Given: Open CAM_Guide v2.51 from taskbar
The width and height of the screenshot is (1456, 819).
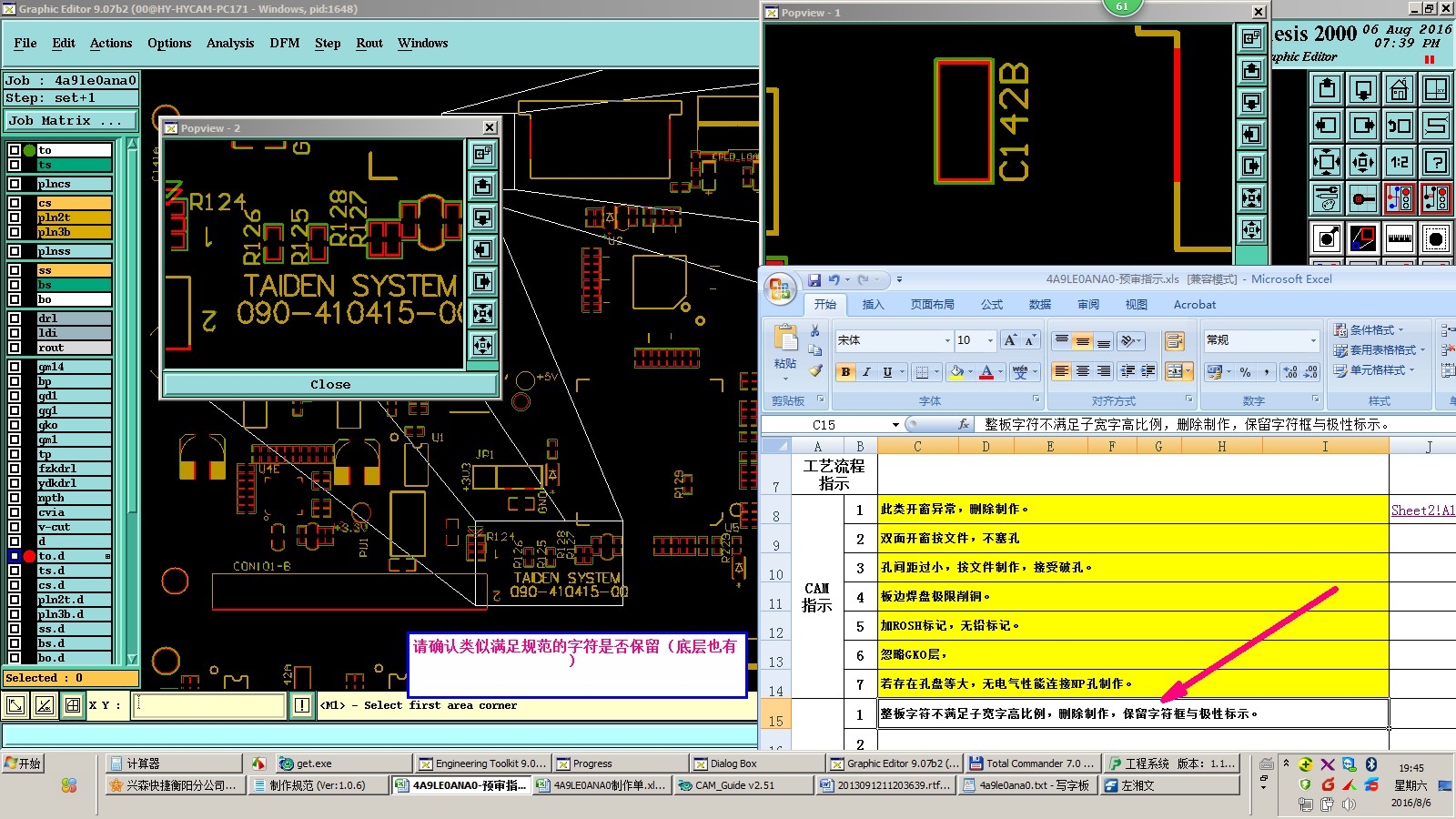Looking at the screenshot, I should click(743, 785).
